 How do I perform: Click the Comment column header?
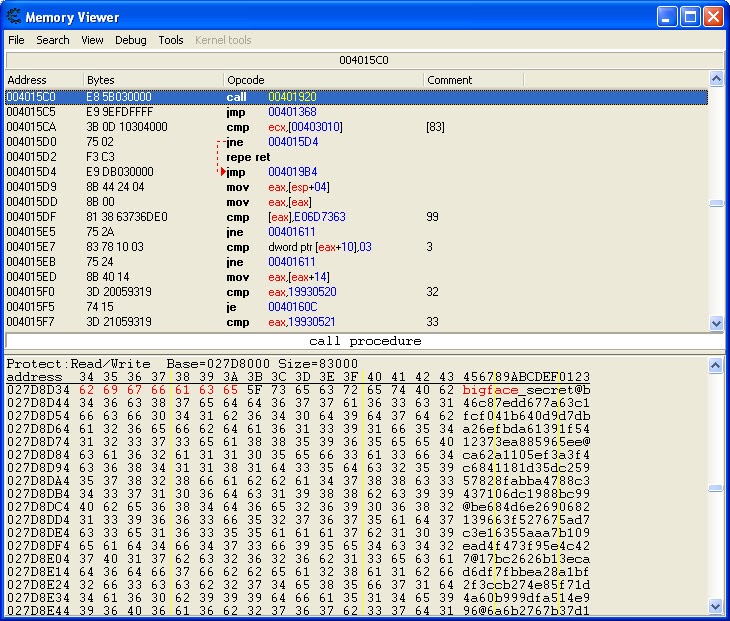tap(473, 80)
